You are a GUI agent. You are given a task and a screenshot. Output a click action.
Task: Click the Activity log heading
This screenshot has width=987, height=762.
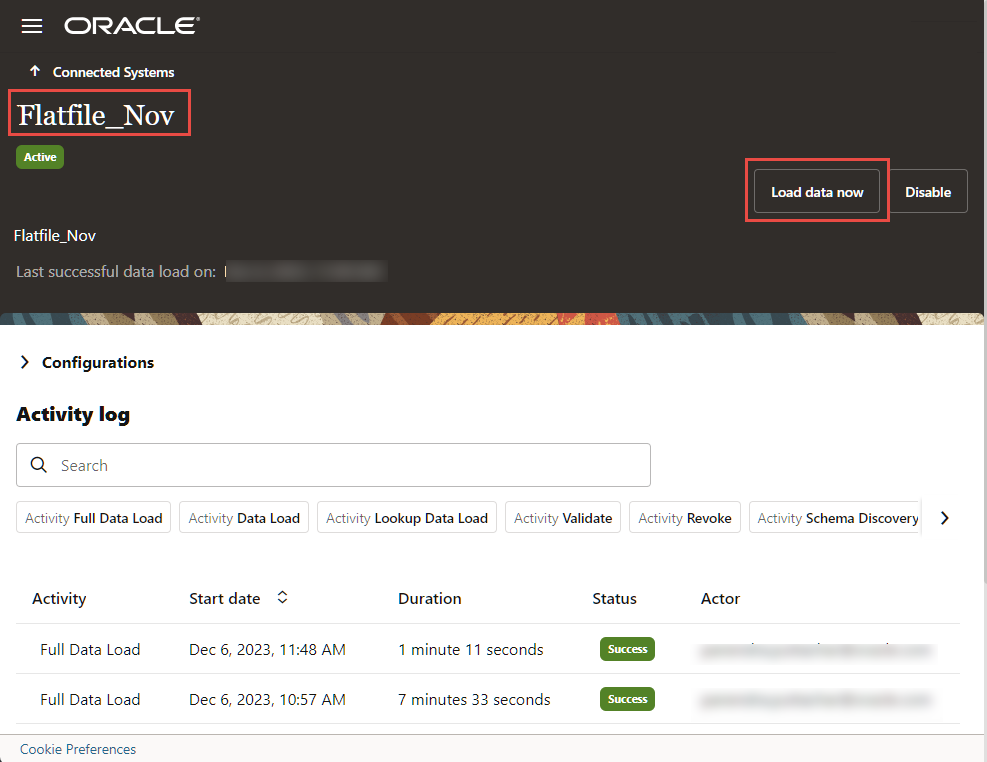click(x=73, y=414)
